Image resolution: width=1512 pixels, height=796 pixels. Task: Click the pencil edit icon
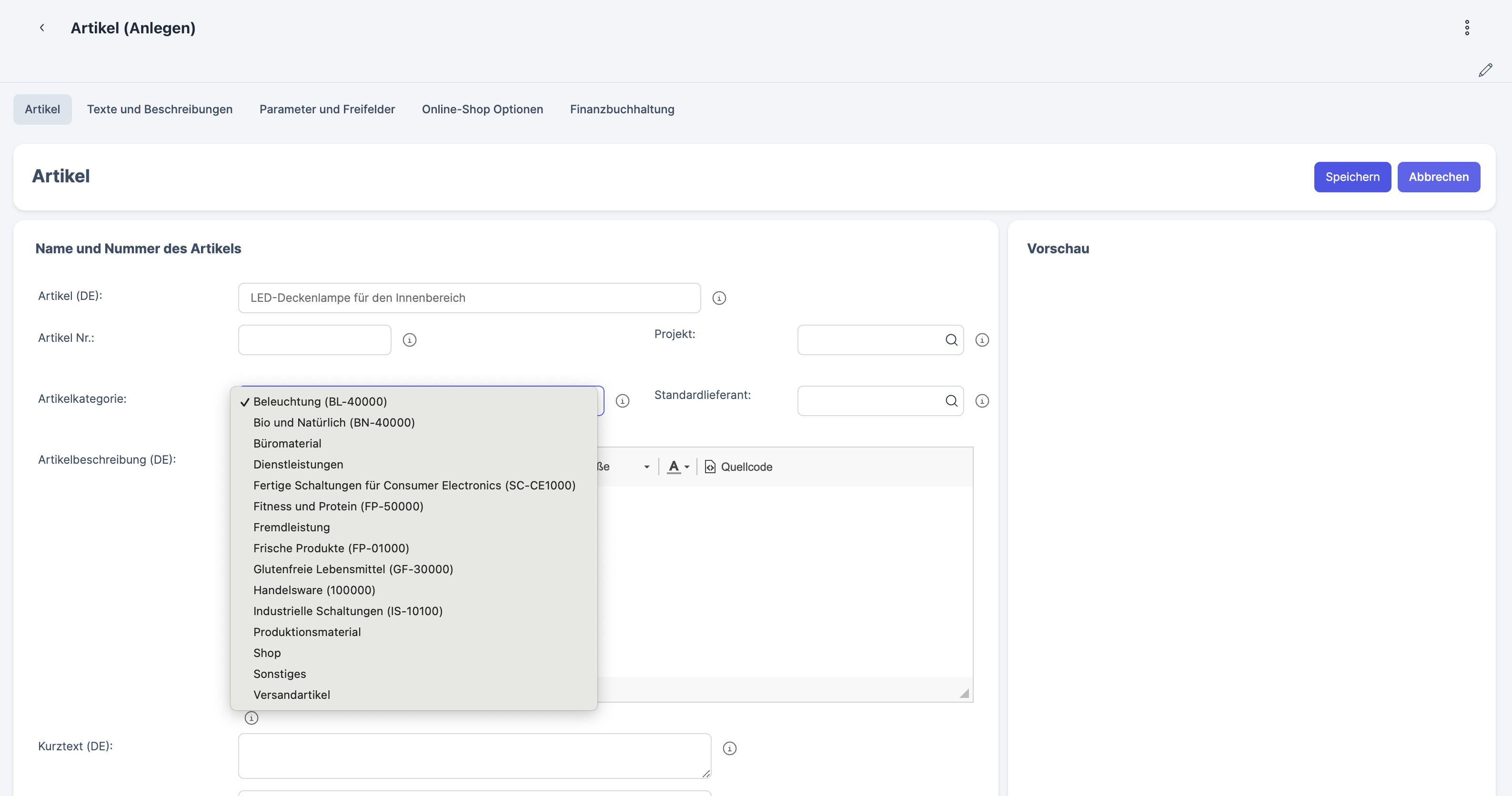point(1485,70)
